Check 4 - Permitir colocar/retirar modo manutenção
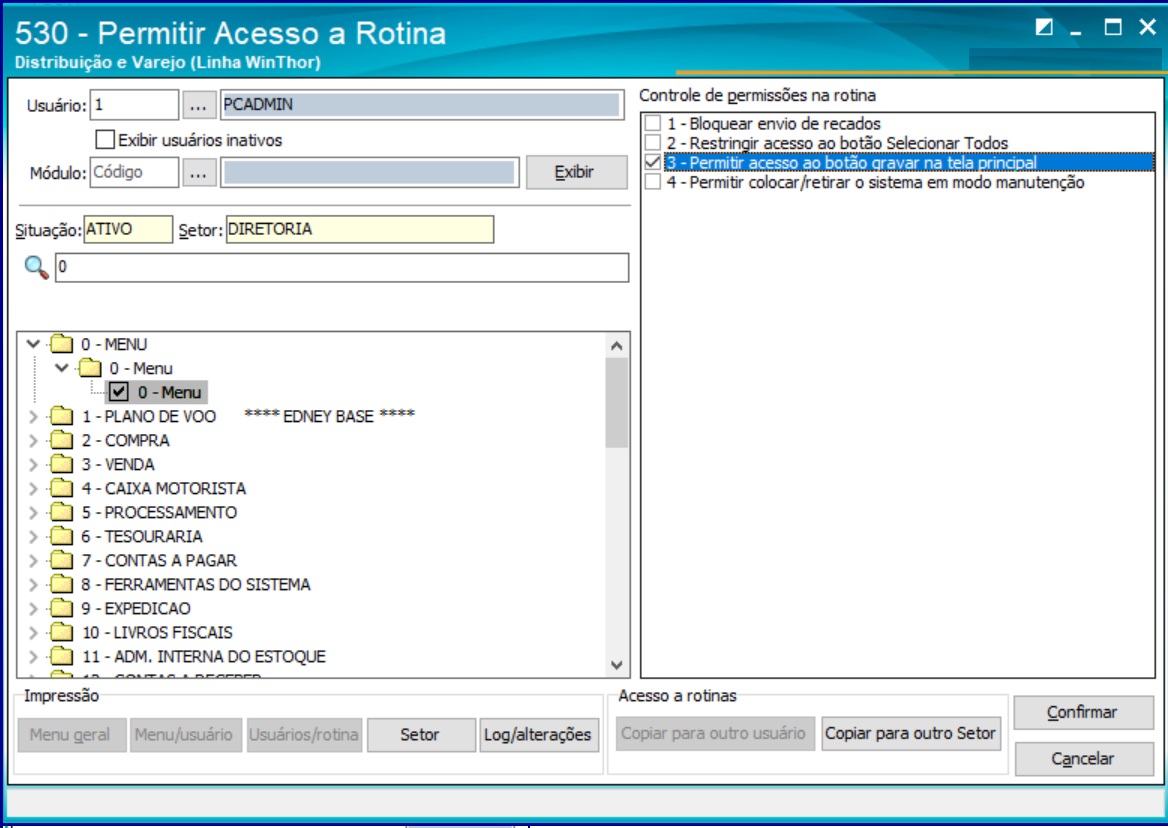This screenshot has width=1168, height=828. pyautogui.click(x=653, y=182)
